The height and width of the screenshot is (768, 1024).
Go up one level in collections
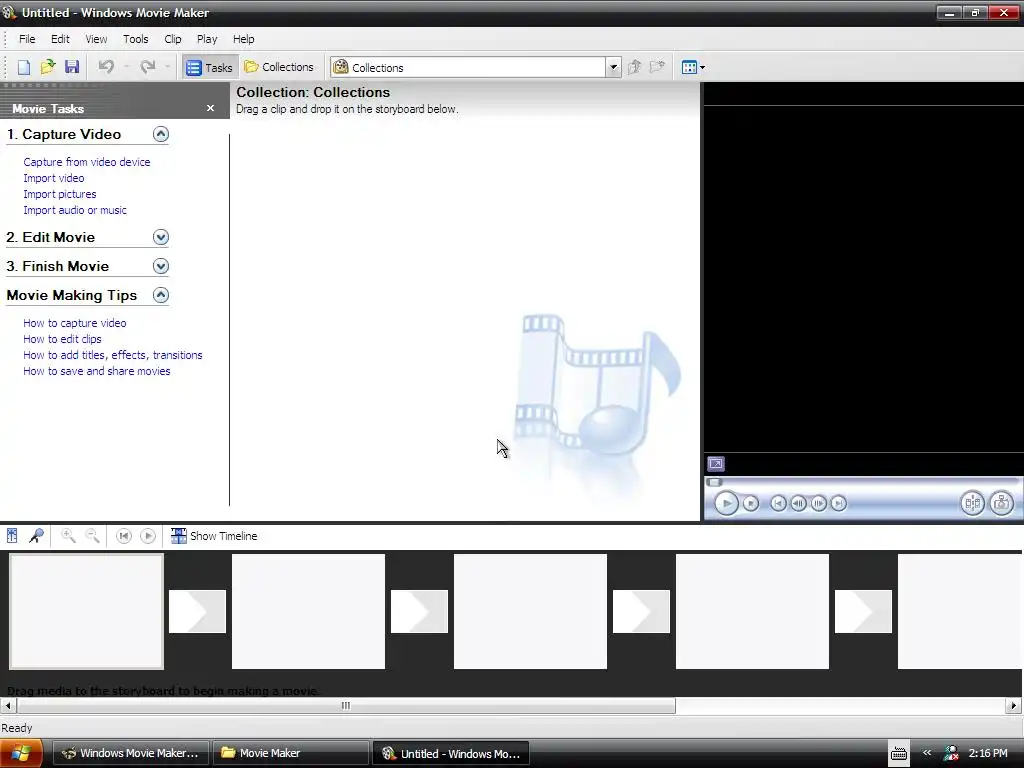click(634, 67)
